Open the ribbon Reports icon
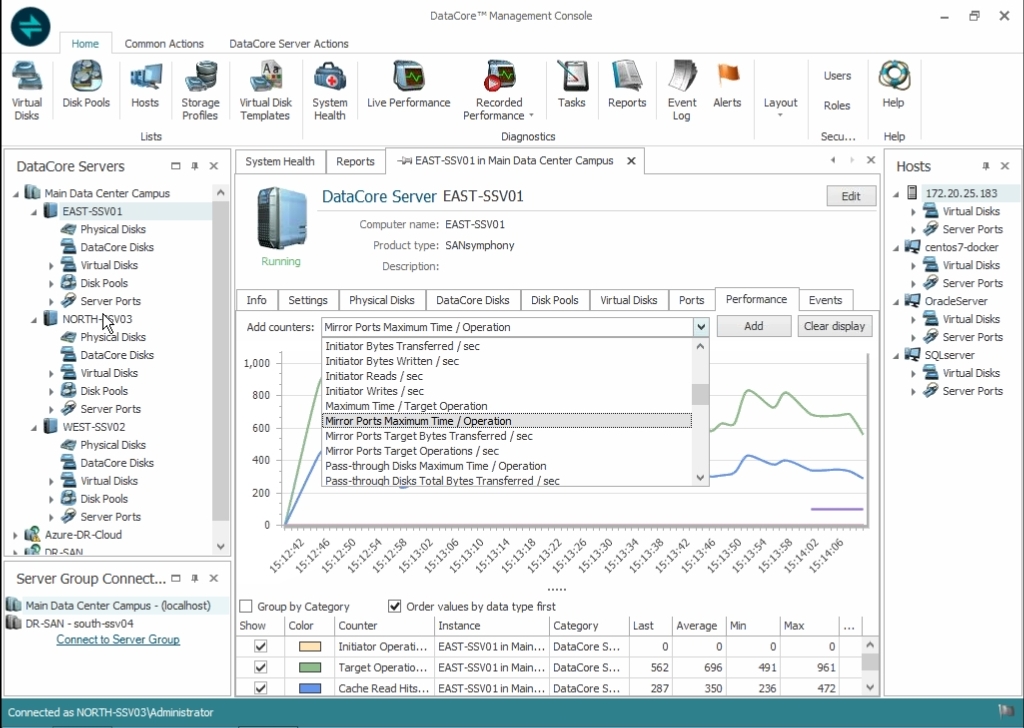The width and height of the screenshot is (1024, 728). click(627, 84)
